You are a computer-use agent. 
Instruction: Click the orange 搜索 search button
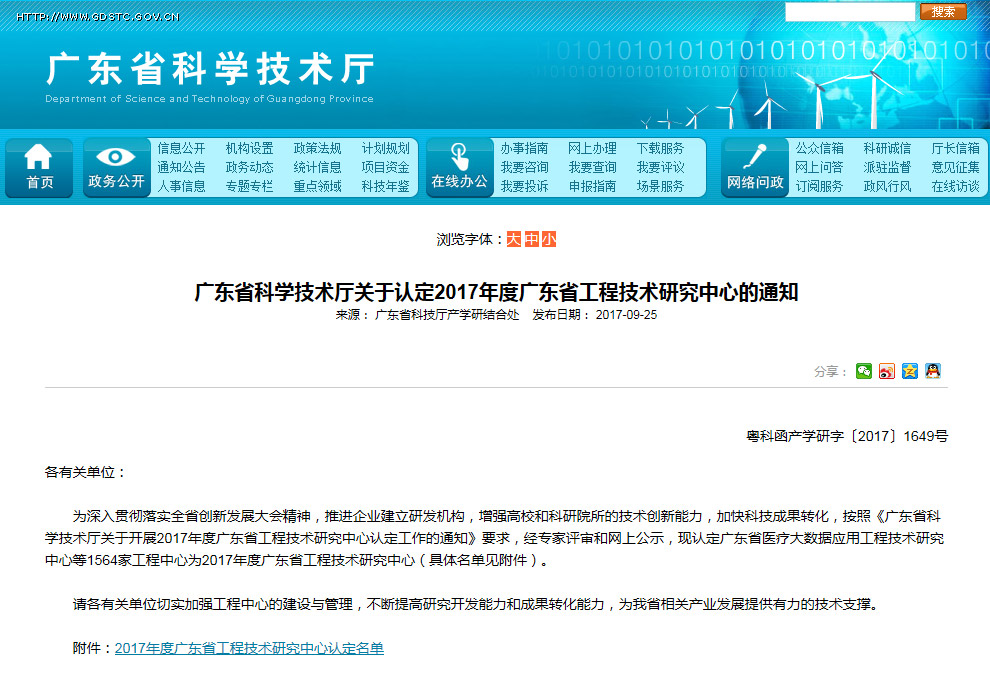click(x=943, y=12)
